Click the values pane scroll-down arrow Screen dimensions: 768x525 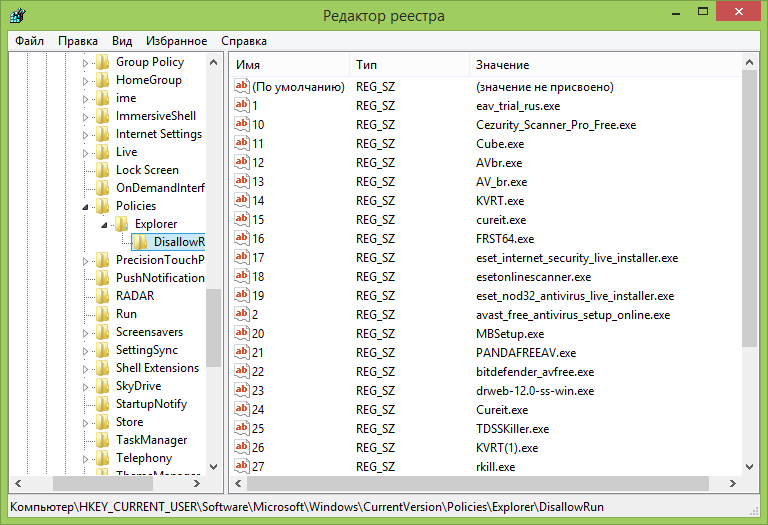[749, 466]
